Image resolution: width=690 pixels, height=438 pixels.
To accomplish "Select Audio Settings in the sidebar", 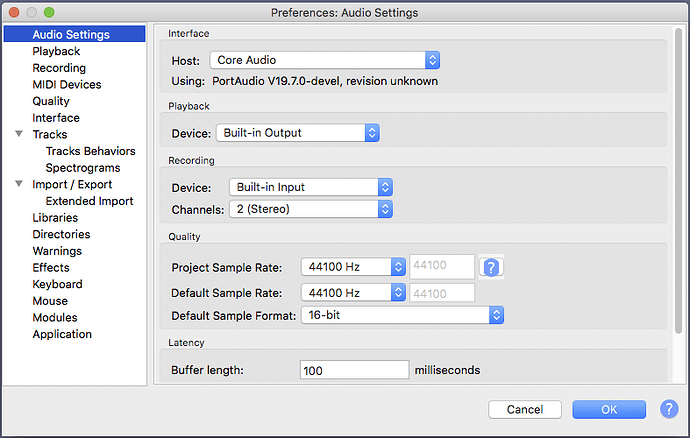I will (x=74, y=34).
